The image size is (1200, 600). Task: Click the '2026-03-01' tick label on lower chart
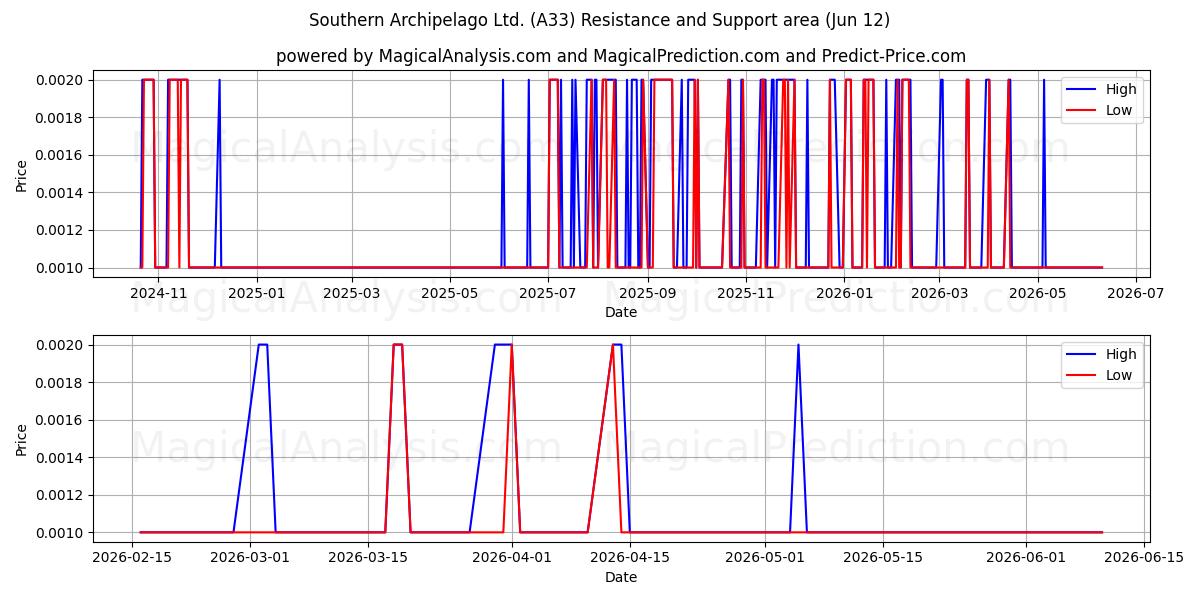250,559
